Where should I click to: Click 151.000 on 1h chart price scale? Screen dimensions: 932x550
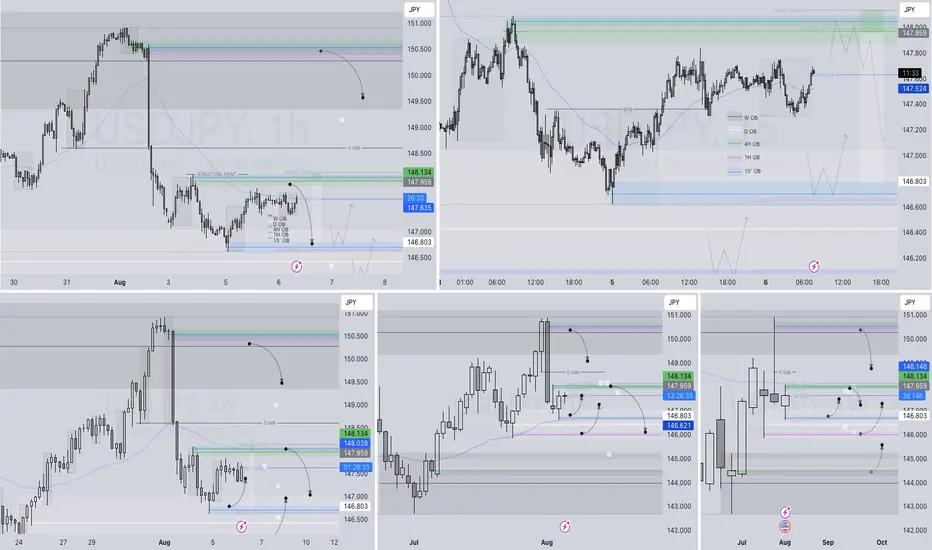(419, 23)
